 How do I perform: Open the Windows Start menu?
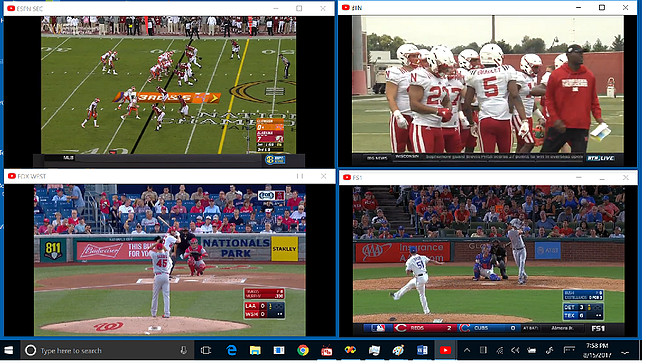(8, 350)
